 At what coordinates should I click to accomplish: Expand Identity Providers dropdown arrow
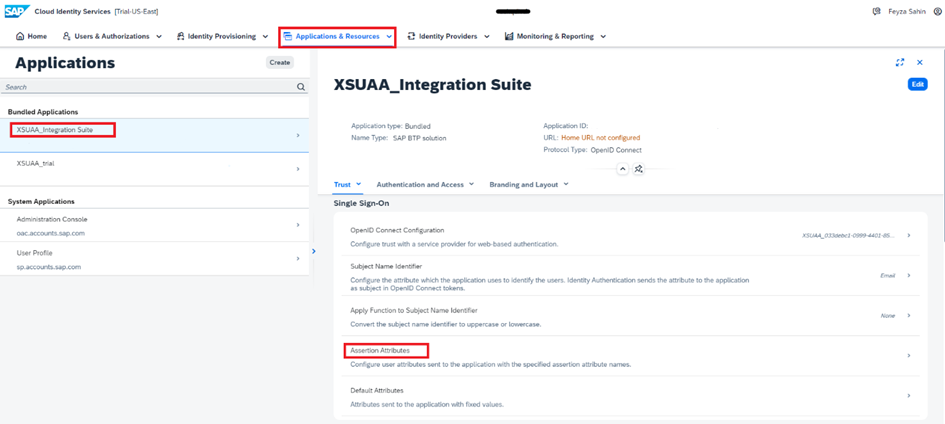pyautogui.click(x=486, y=36)
